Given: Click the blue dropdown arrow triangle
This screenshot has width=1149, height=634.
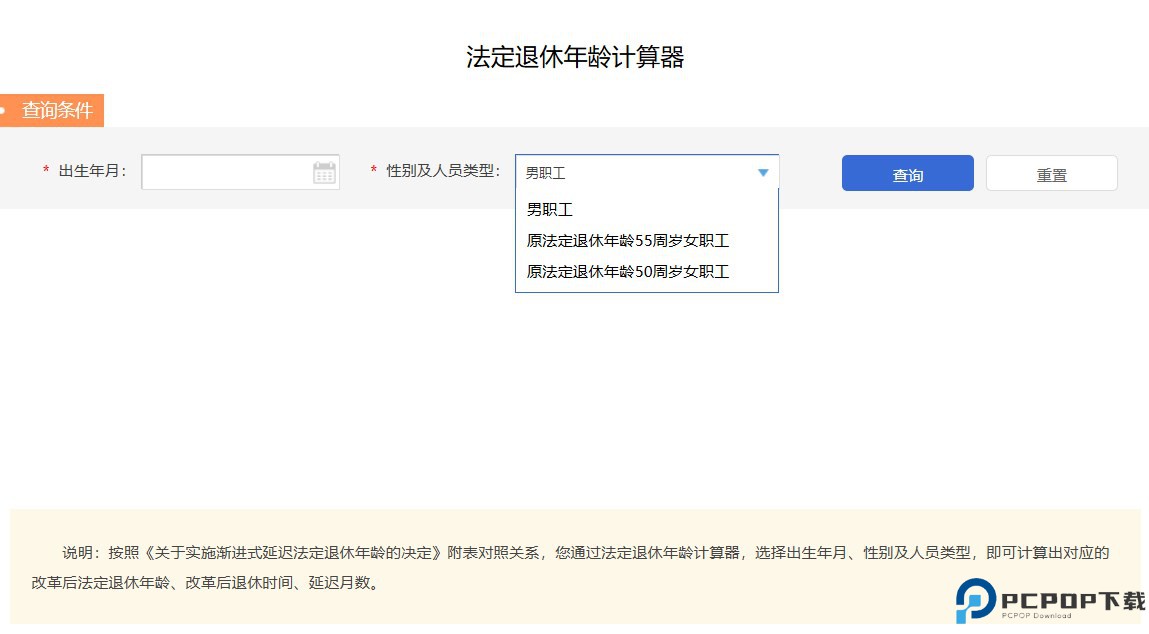Looking at the screenshot, I should [x=763, y=172].
